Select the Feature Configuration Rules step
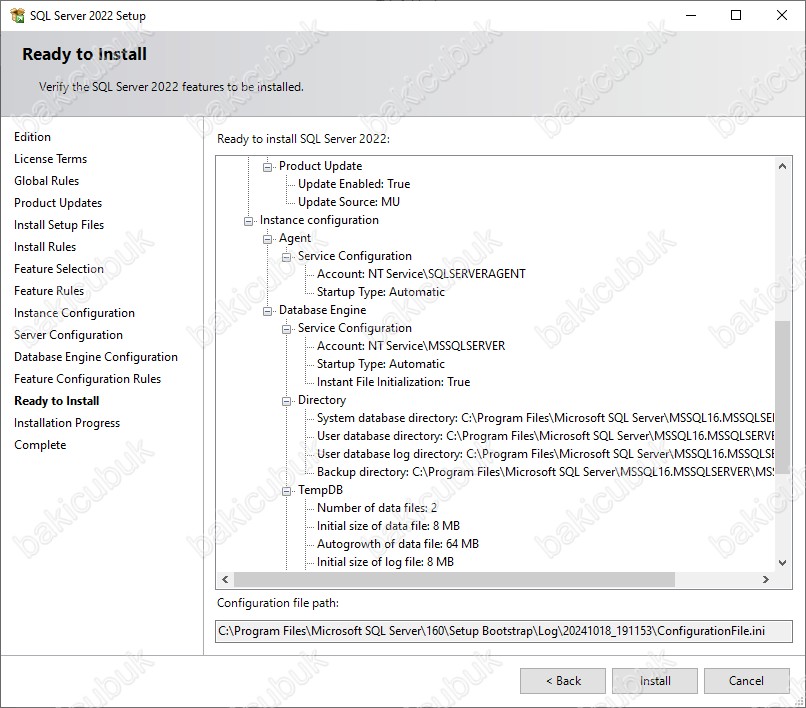806x708 pixels. 87,379
